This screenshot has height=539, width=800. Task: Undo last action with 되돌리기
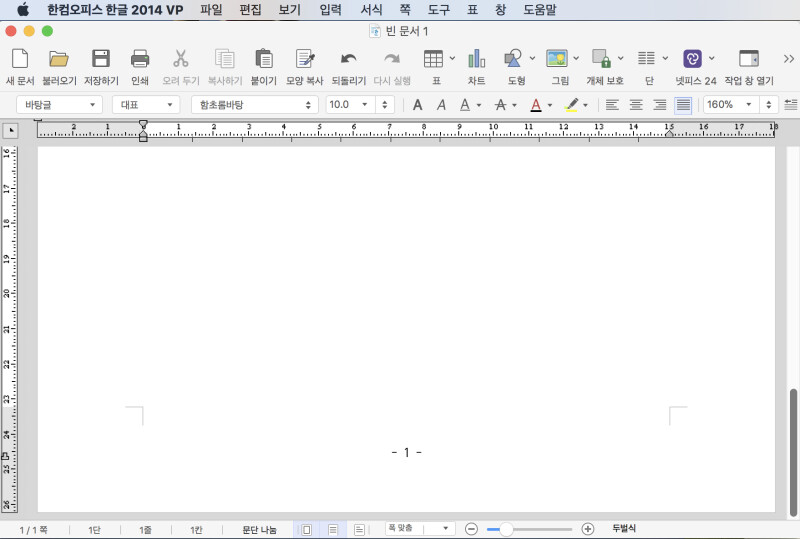348,66
